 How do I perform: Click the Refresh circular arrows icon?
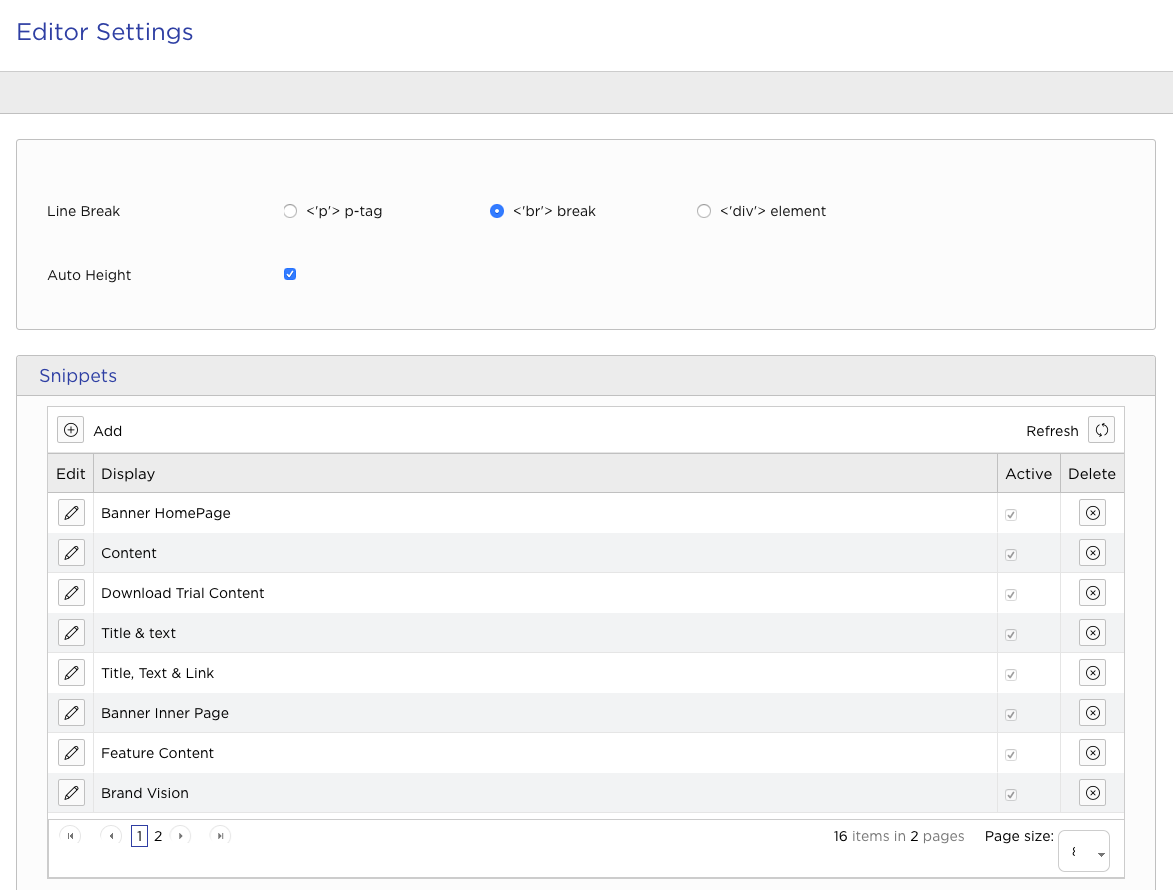point(1101,430)
